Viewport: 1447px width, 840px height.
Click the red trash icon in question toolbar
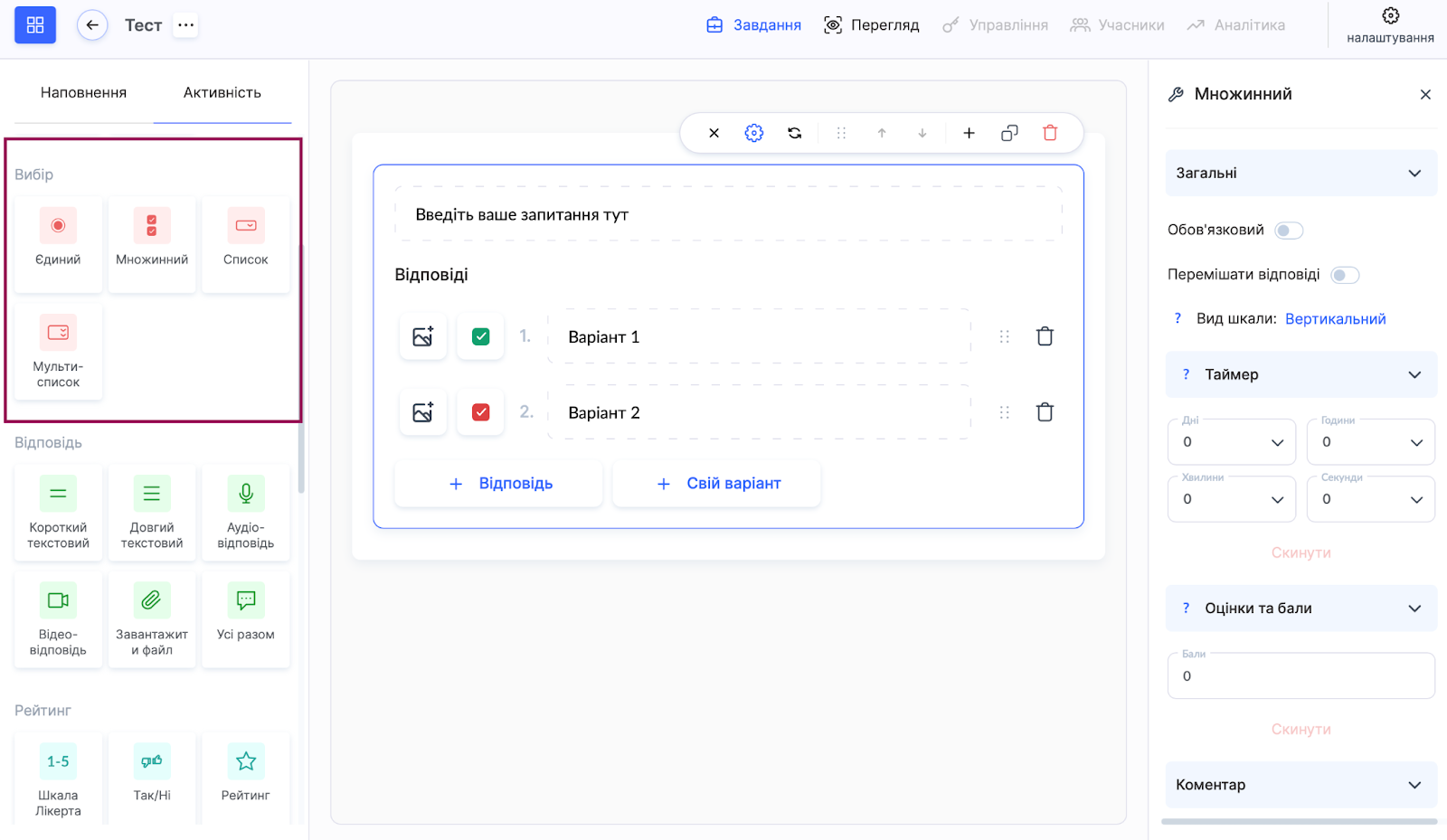pos(1050,133)
